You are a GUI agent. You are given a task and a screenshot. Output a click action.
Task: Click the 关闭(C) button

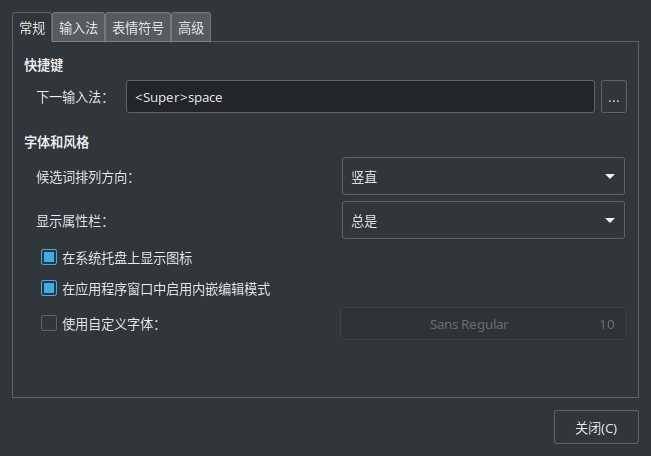(x=596, y=427)
